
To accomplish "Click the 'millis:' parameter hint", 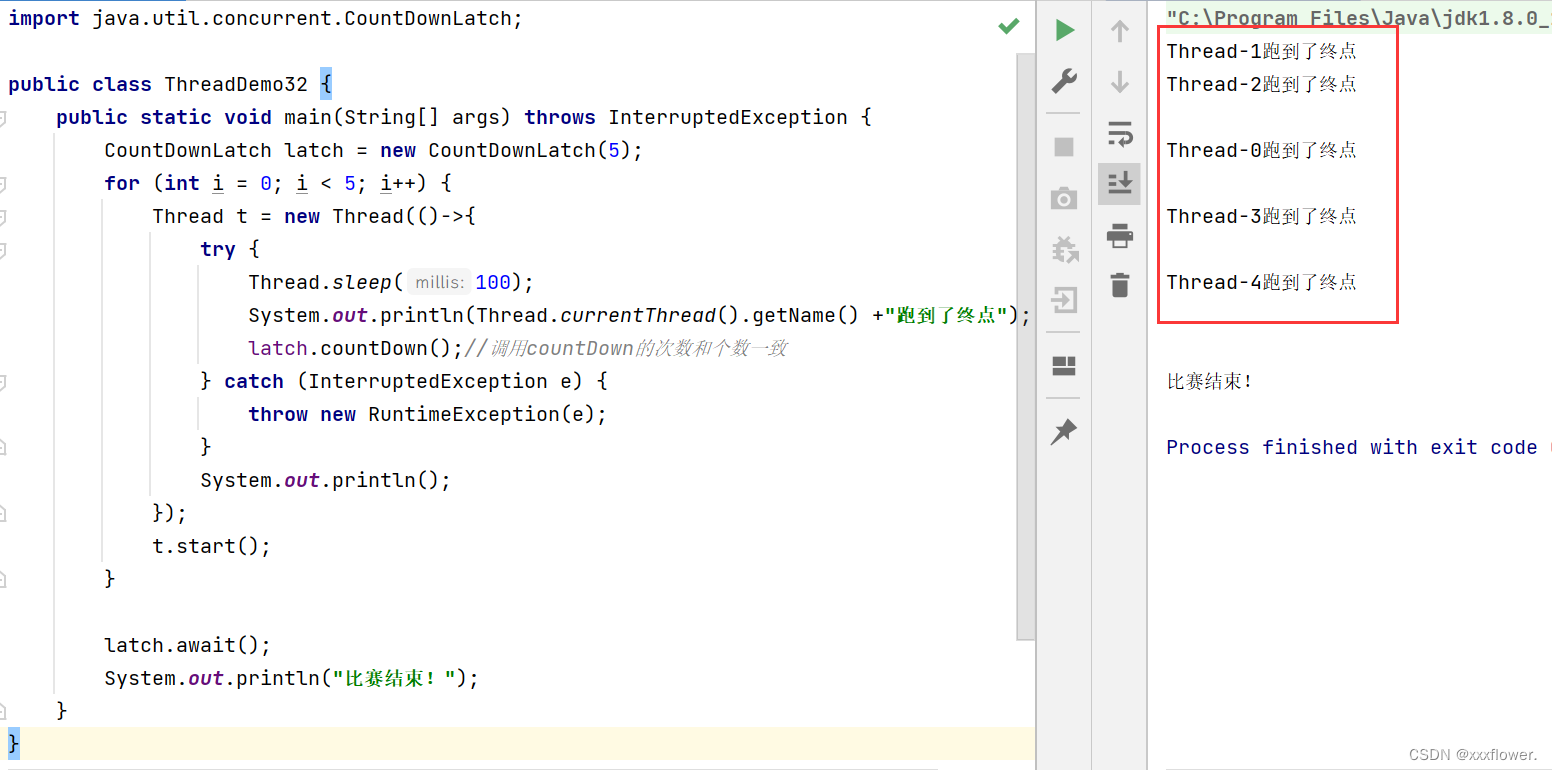I will pos(440,283).
